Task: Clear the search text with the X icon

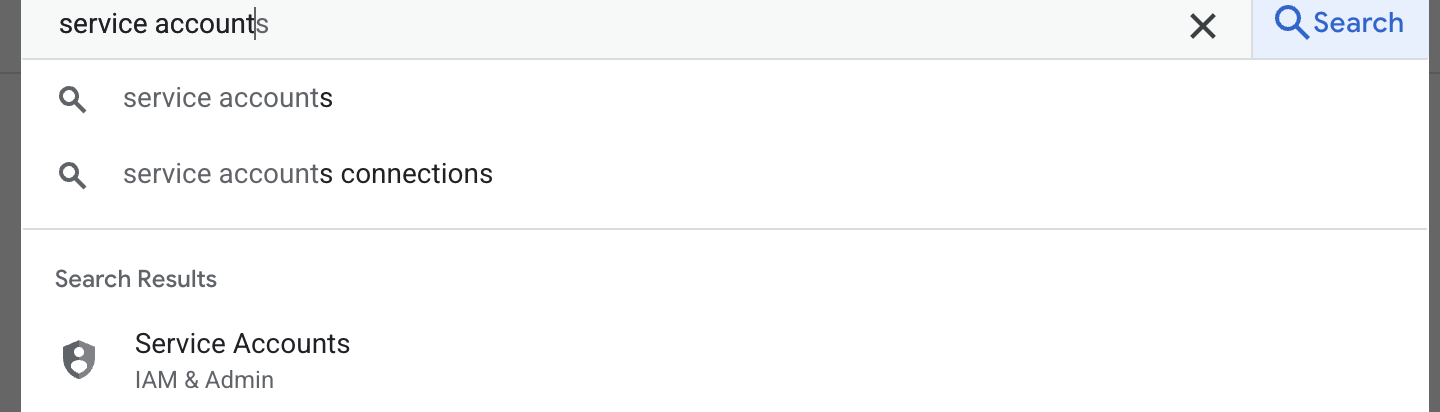Action: (1202, 26)
